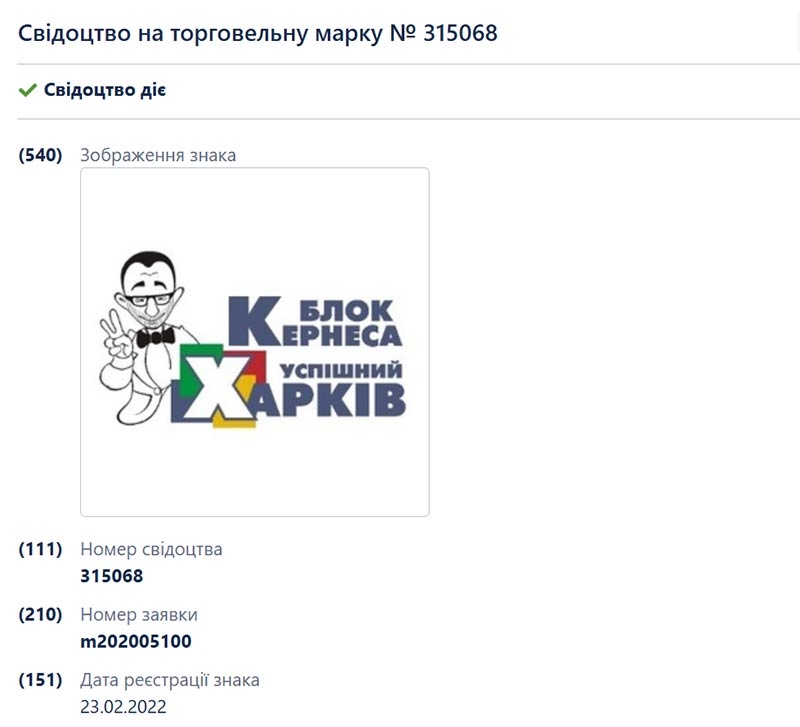This screenshot has width=800, height=727.
Task: Click the bow tie on the caricature
Action: 156,337
